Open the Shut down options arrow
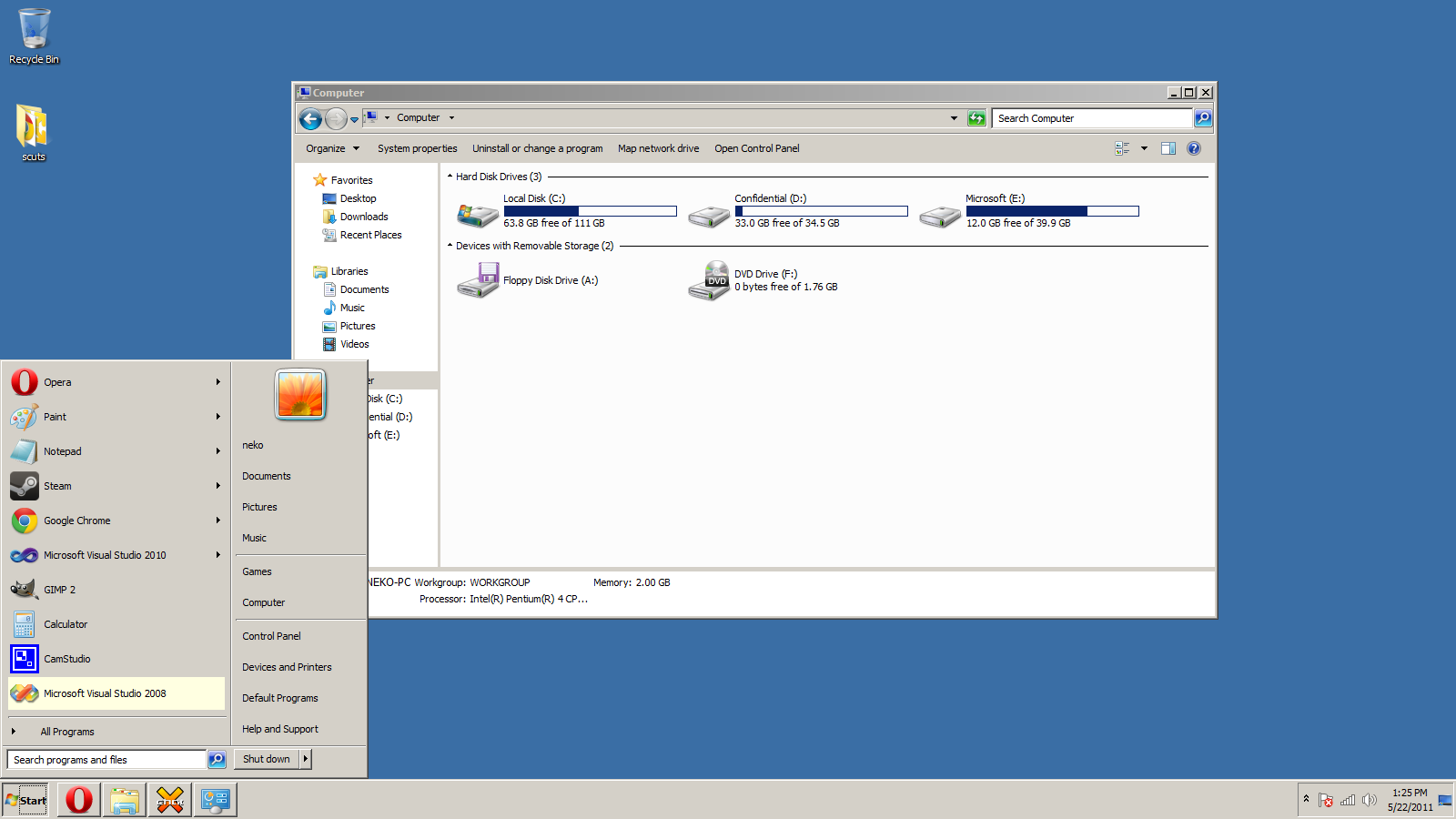Screen dimensions: 1456x819 click(306, 759)
